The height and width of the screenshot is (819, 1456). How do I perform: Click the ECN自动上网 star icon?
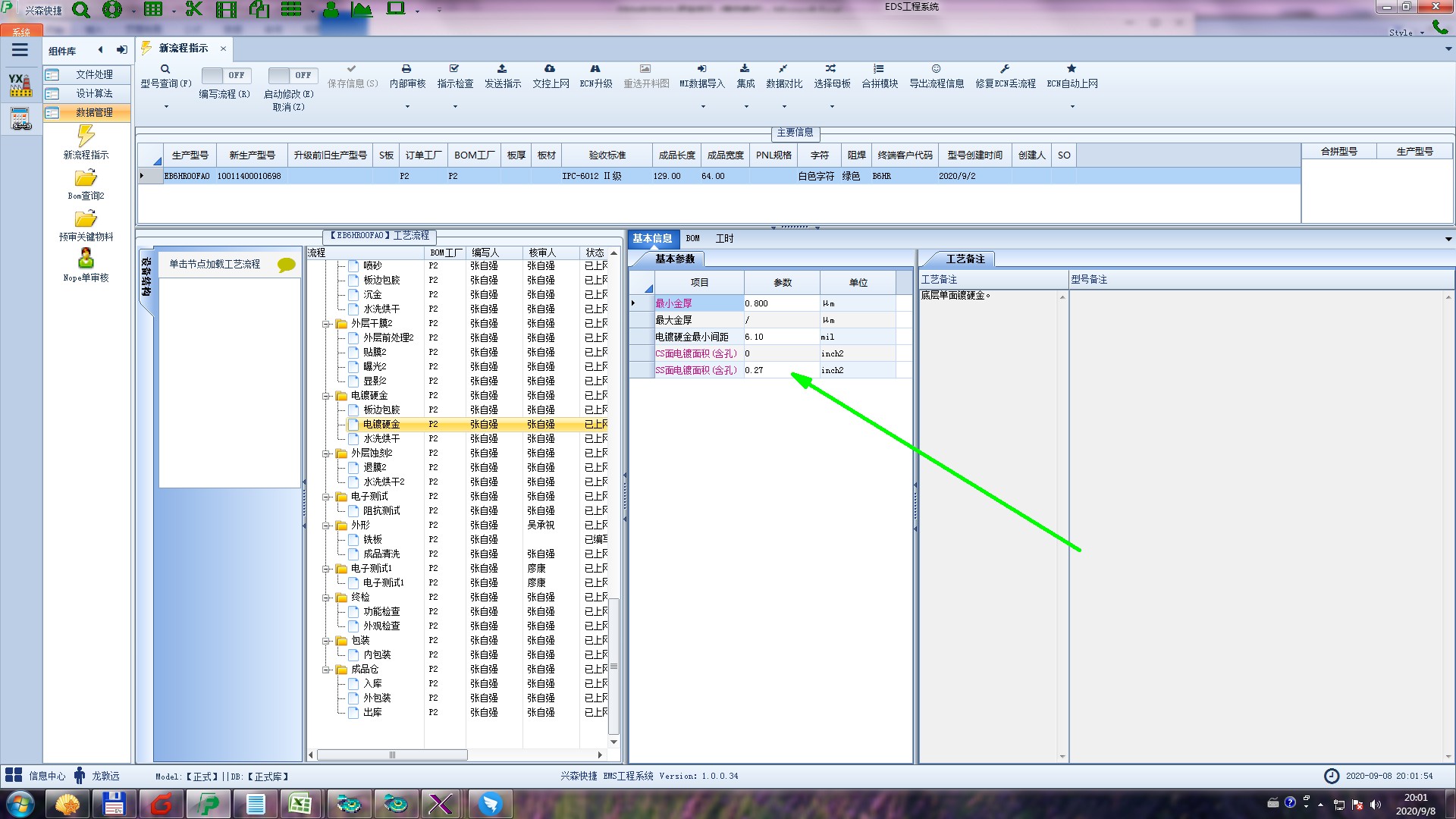(1072, 69)
